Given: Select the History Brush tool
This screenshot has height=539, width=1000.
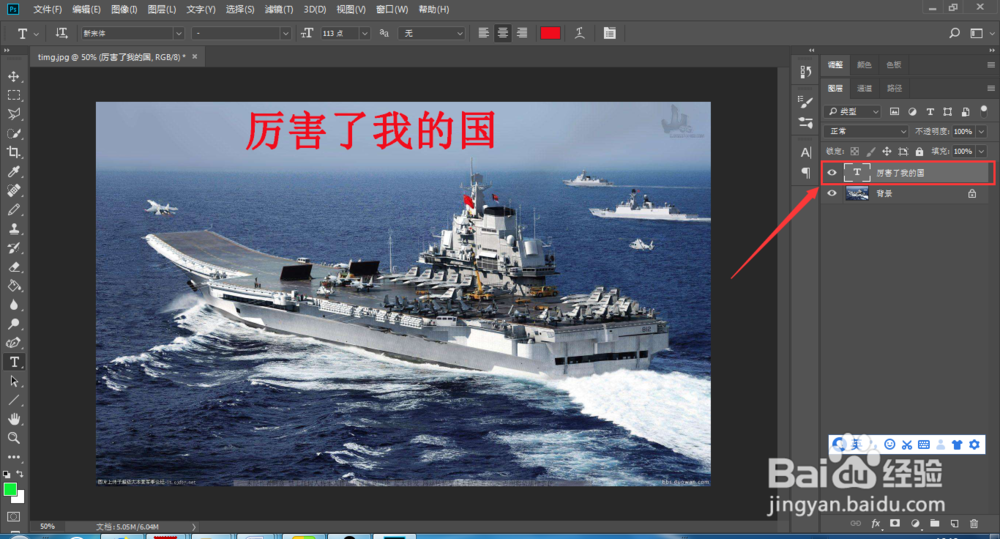Looking at the screenshot, I should [x=13, y=247].
